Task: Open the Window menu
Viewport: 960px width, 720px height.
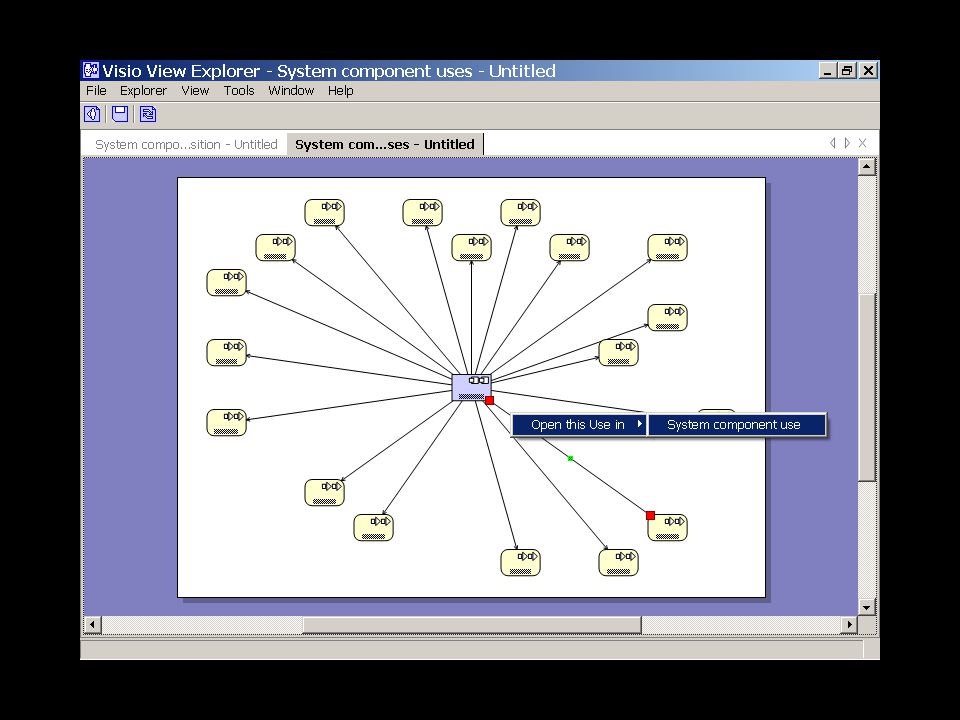Action: (291, 91)
